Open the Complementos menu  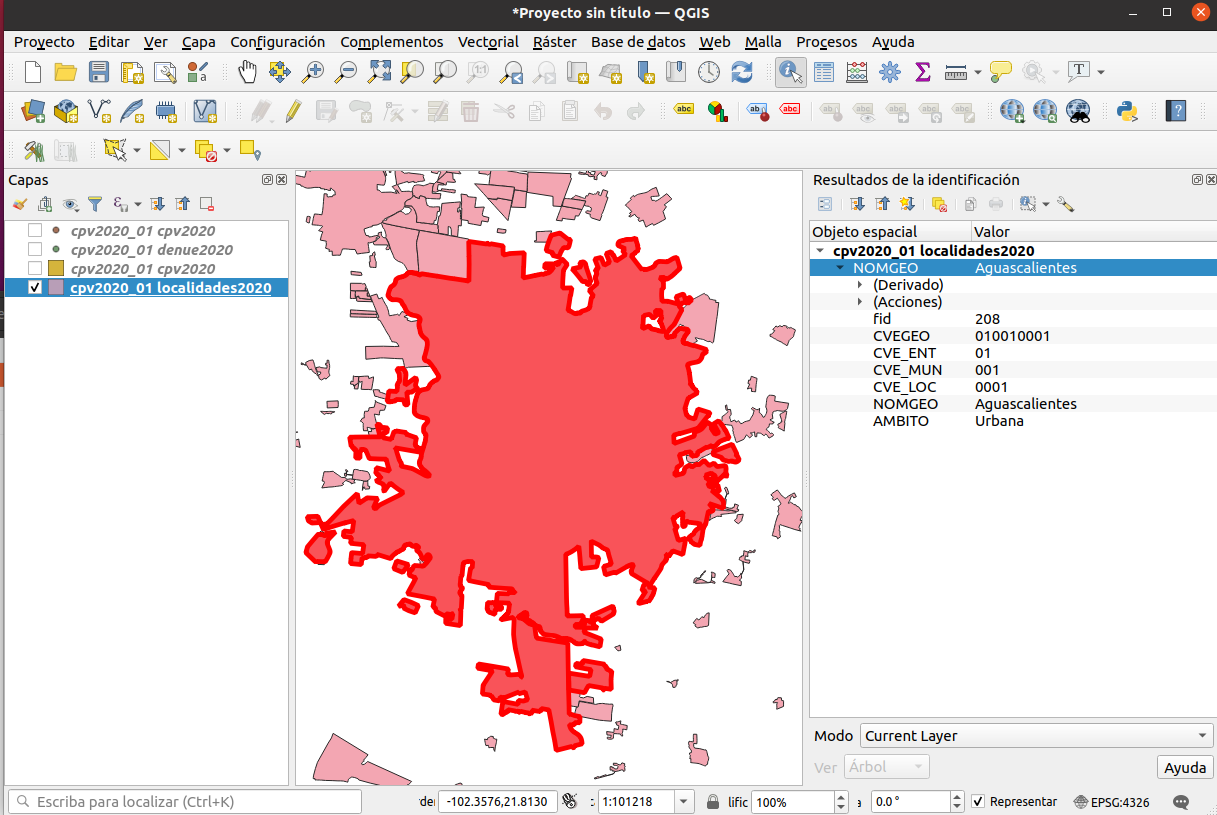(391, 42)
